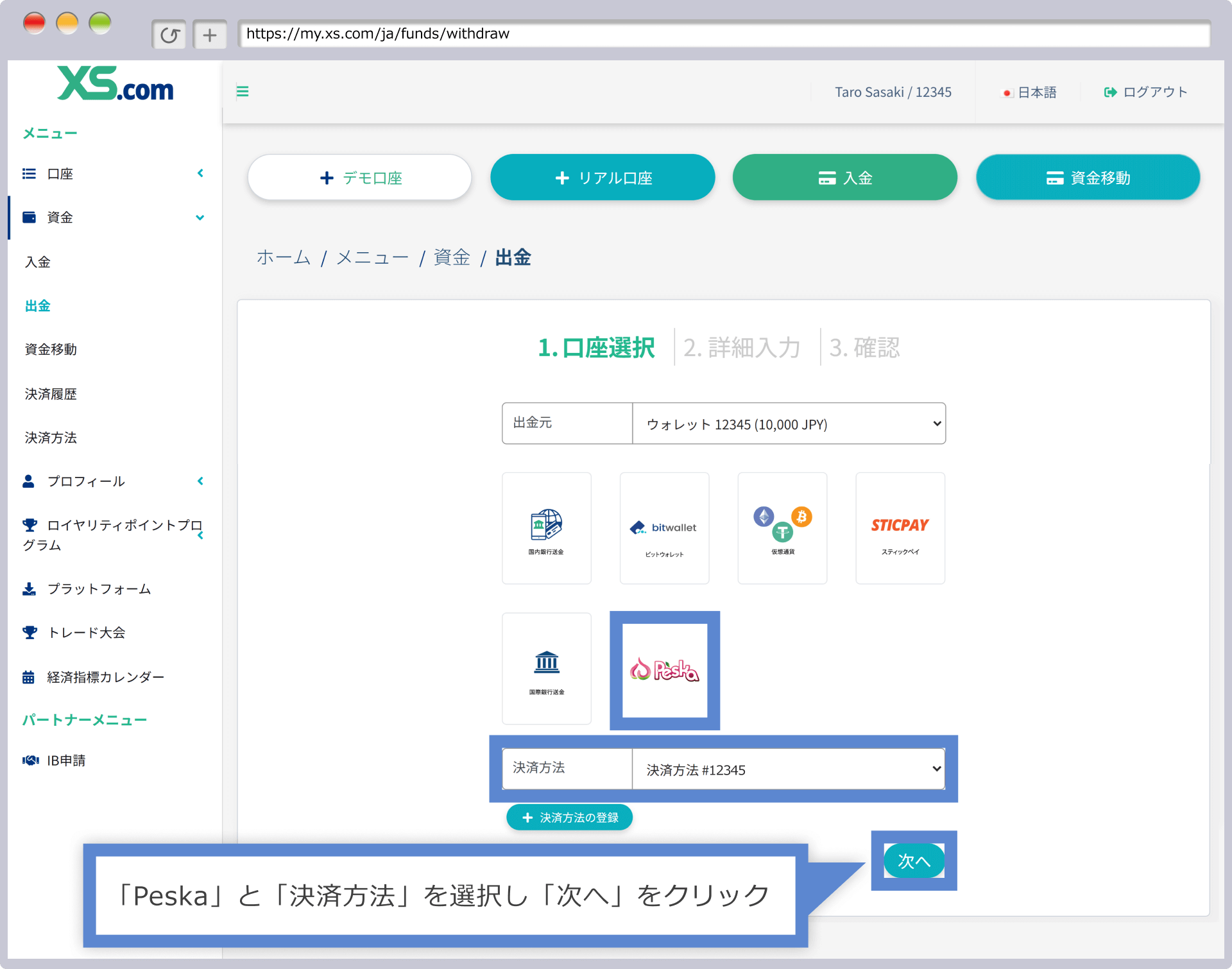Viewport: 1232px width, 969px height.
Task: Click the ログアウト link
Action: pyautogui.click(x=1156, y=92)
